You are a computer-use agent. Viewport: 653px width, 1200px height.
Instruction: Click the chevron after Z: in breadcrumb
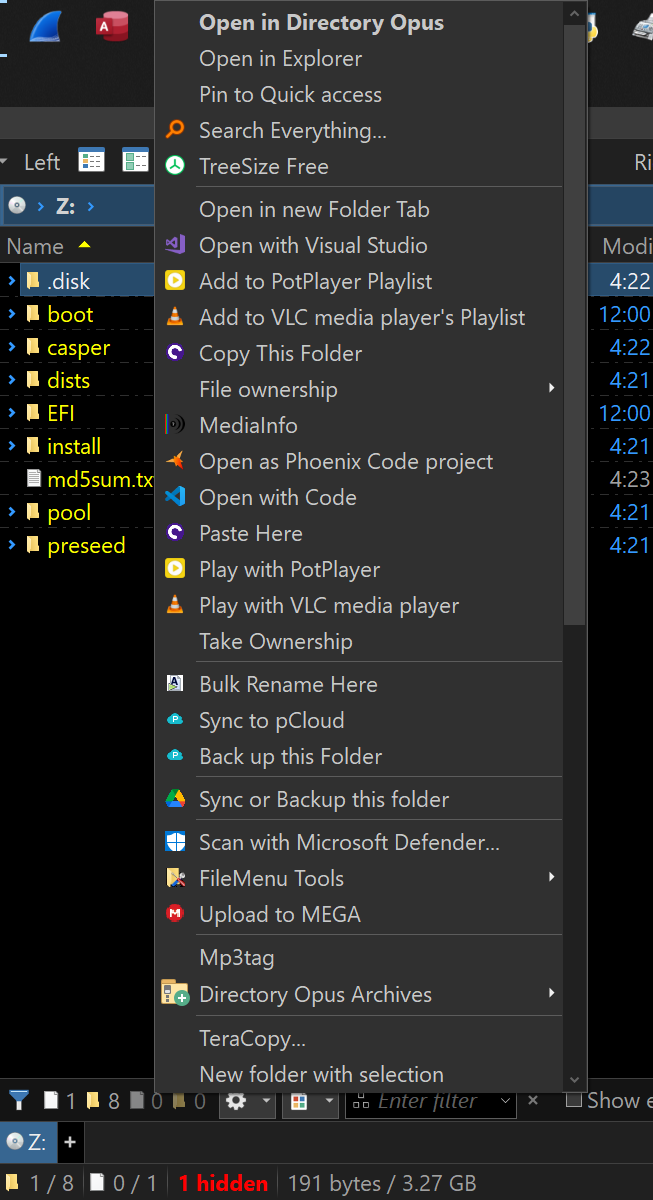point(91,206)
